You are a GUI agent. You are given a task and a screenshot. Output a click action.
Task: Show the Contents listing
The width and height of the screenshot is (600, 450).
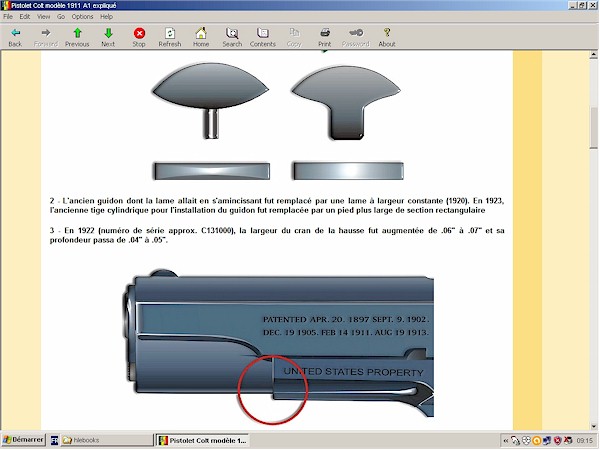point(262,37)
